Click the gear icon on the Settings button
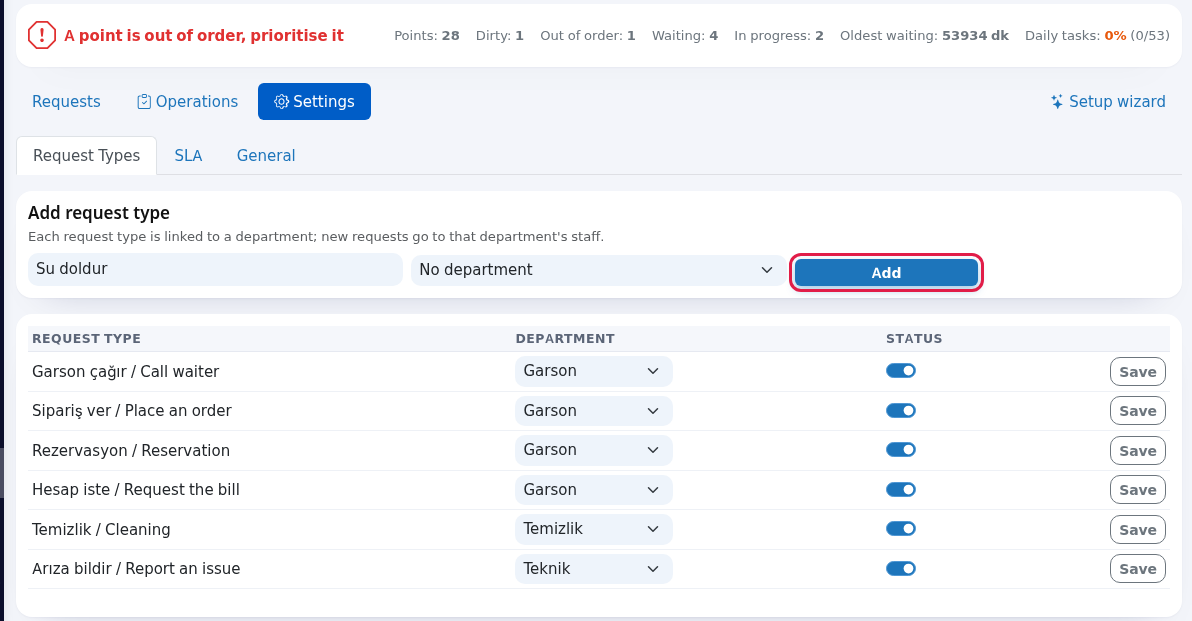Image resolution: width=1192 pixels, height=621 pixels. [281, 102]
